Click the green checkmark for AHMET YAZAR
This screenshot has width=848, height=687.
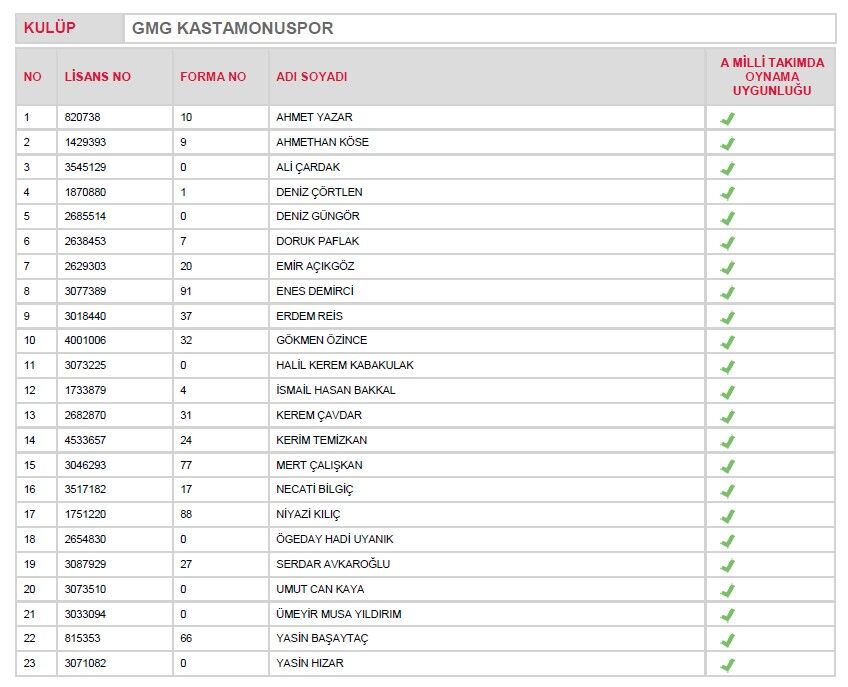coord(727,118)
